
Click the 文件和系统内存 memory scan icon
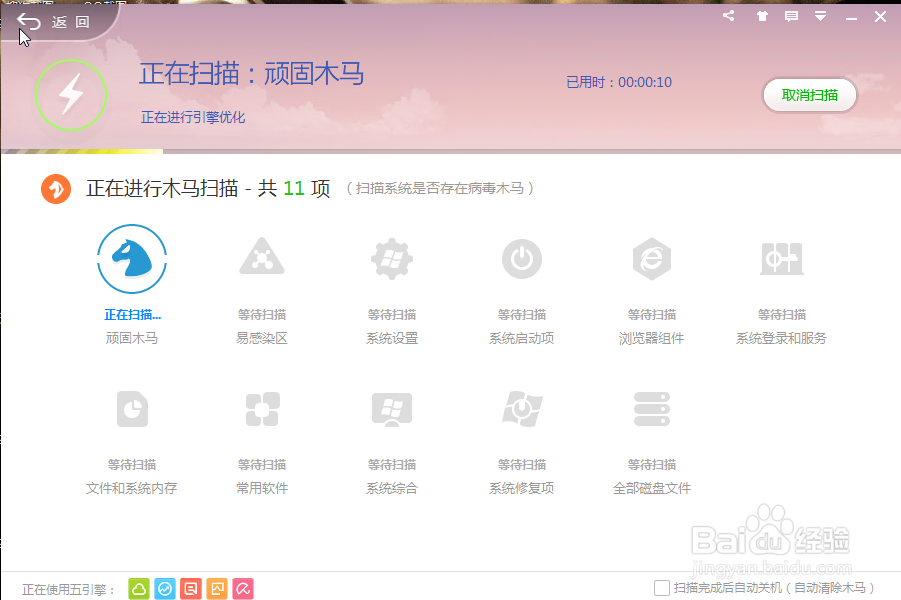coord(131,409)
